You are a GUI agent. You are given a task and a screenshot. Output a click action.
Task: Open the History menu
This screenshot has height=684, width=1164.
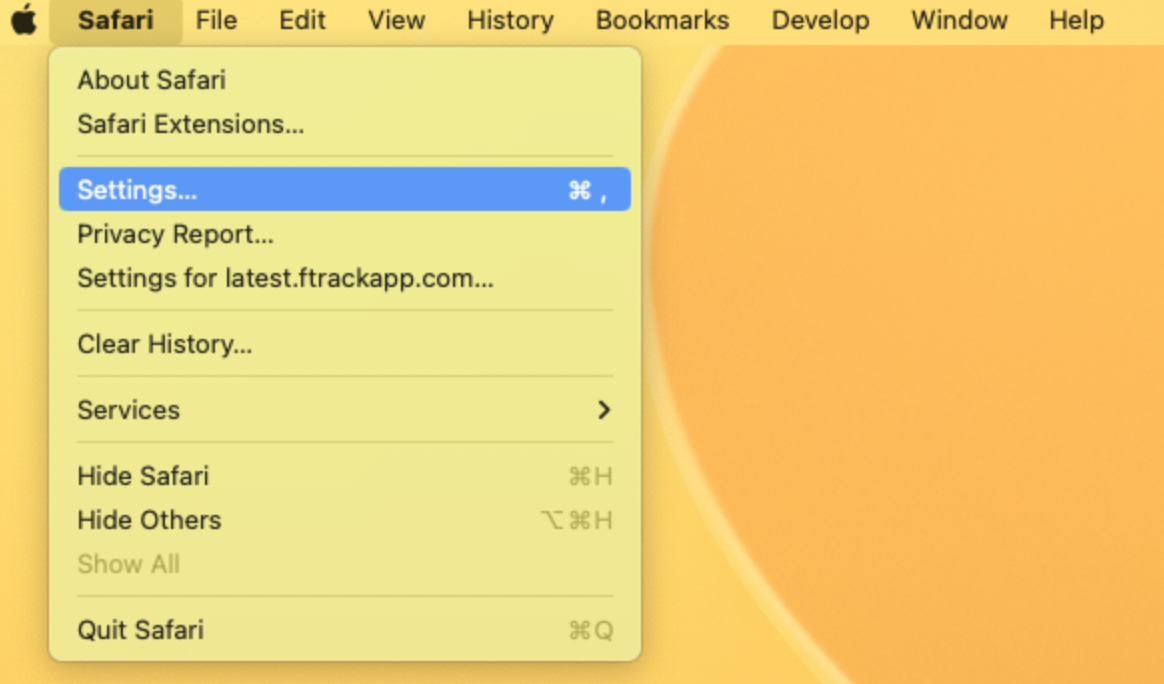click(x=510, y=20)
